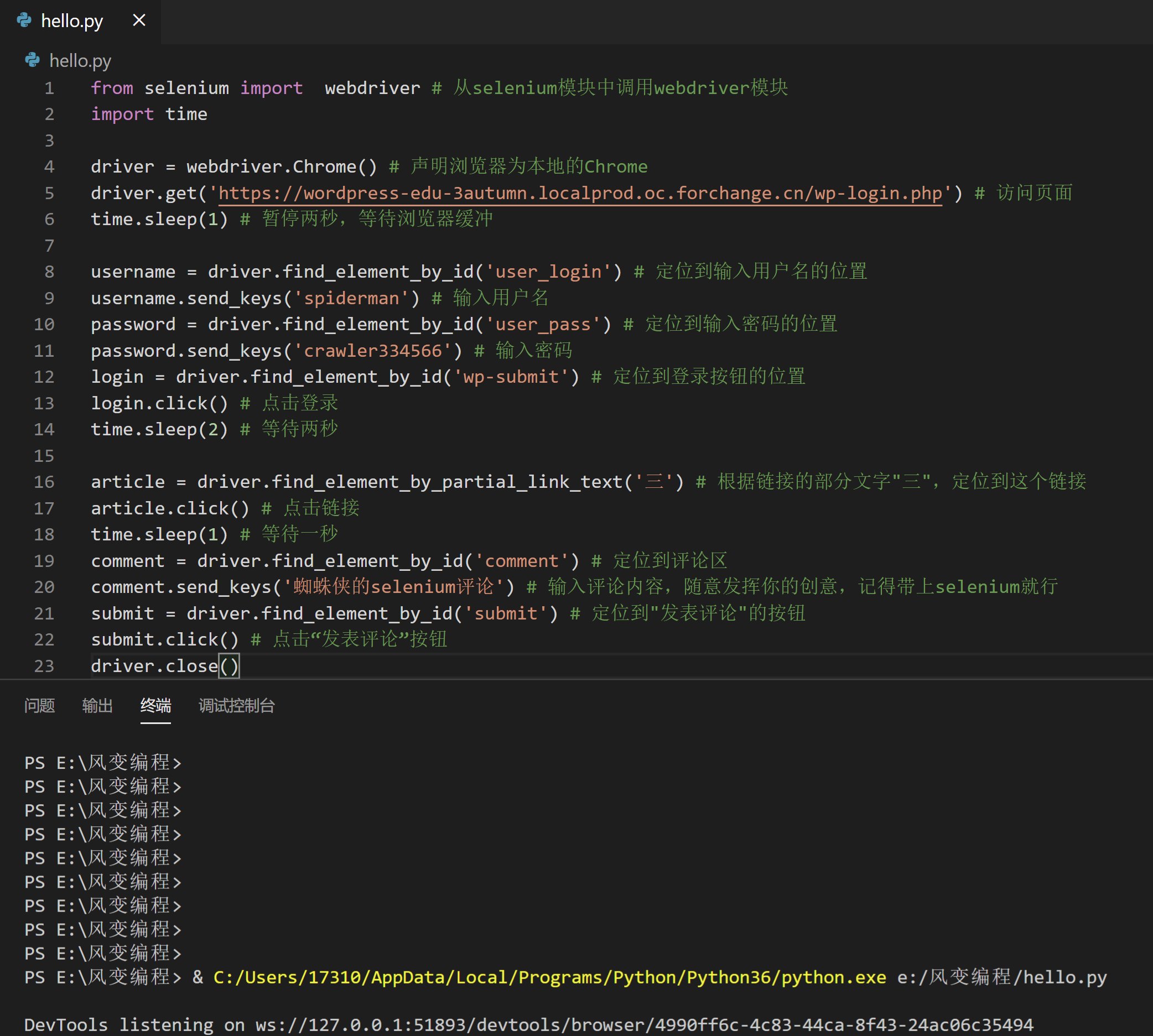Viewport: 1153px width, 1036px height.
Task: Open the 问题 panel tab
Action: tap(39, 706)
